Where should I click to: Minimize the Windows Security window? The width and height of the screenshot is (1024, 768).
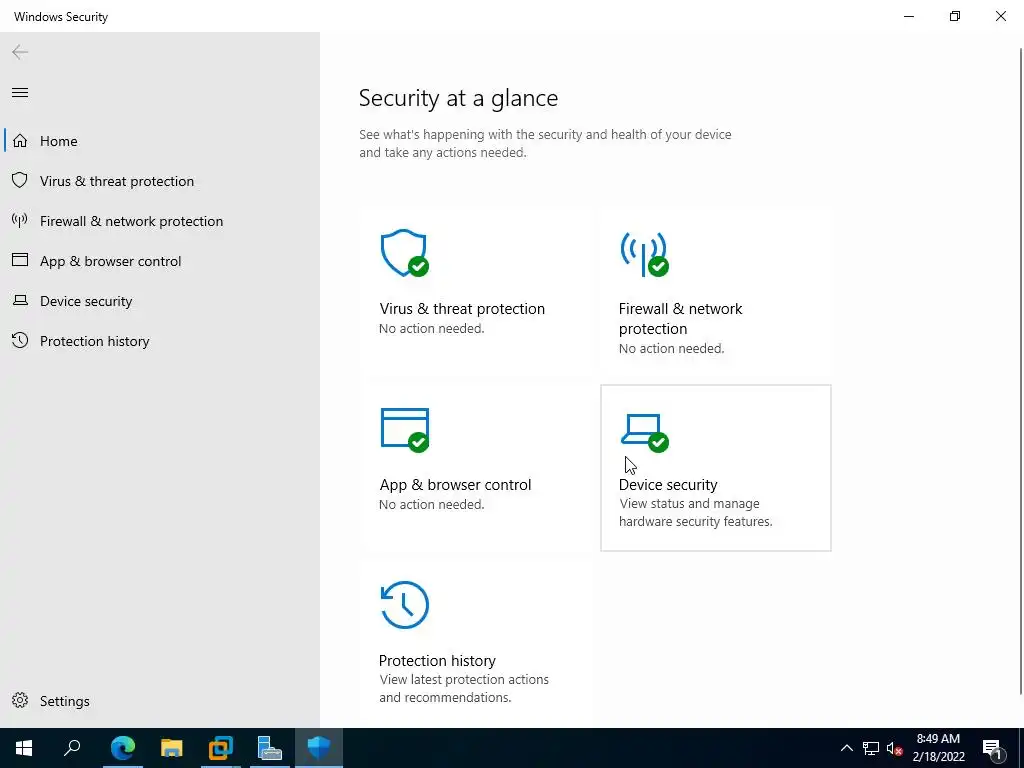click(x=909, y=16)
